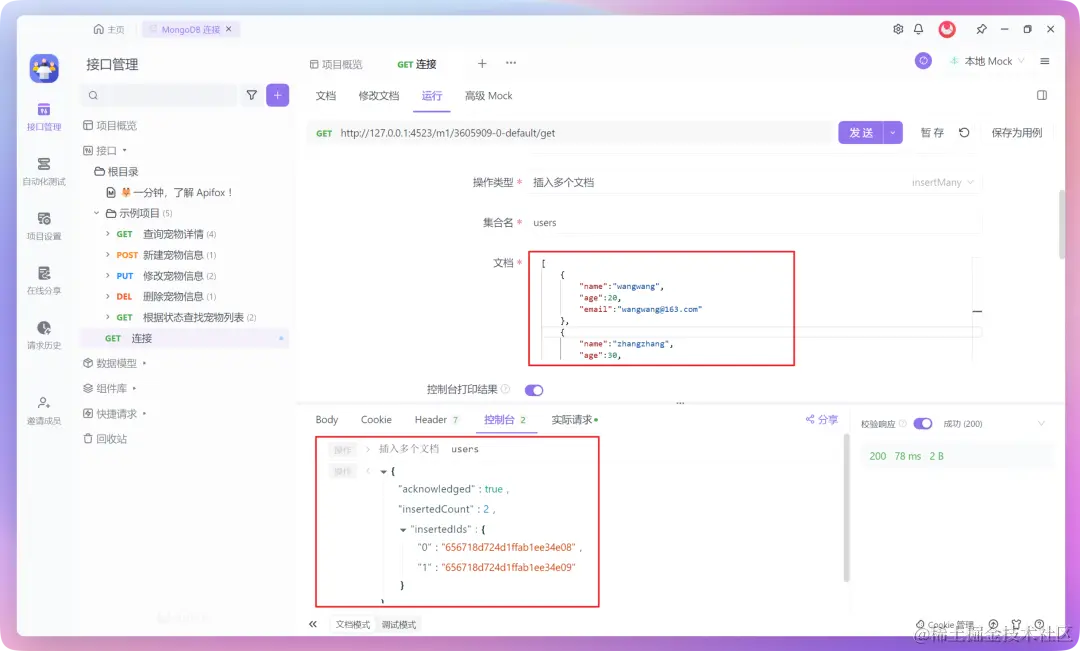Image resolution: width=1080 pixels, height=651 pixels.
Task: Switch to 修改文档 tab
Action: (x=379, y=96)
